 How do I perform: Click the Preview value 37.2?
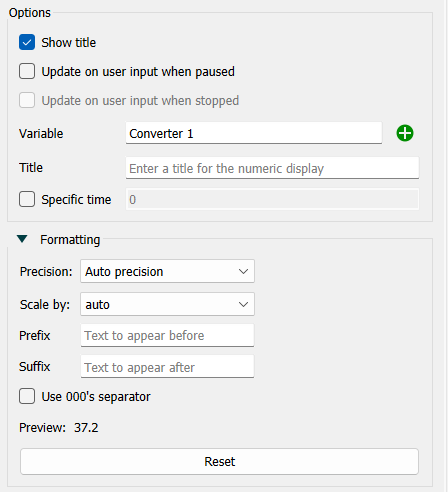click(86, 427)
